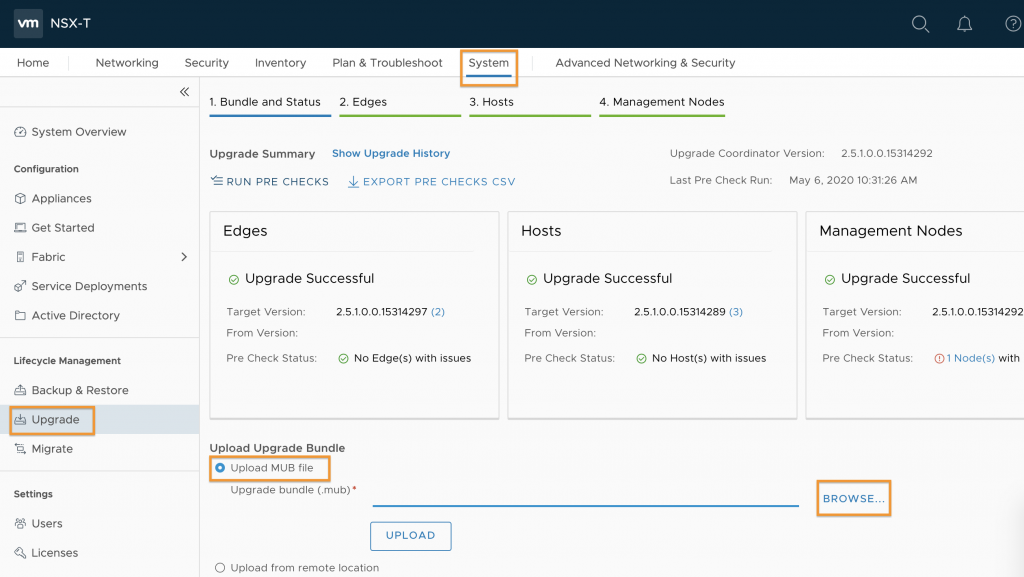
Task: Go to the Home tab
Action: 33,63
